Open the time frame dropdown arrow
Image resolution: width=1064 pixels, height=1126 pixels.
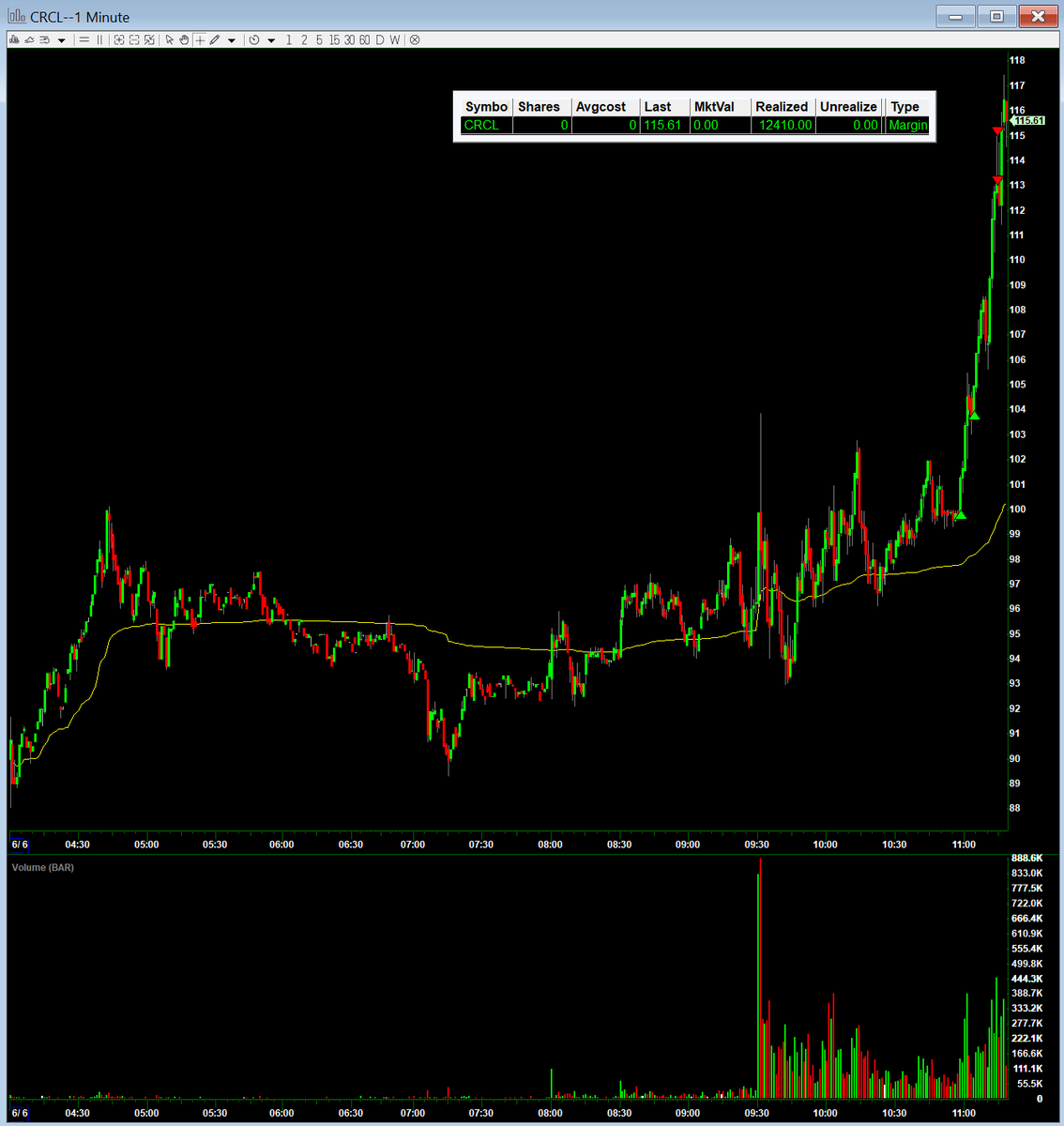pos(271,40)
